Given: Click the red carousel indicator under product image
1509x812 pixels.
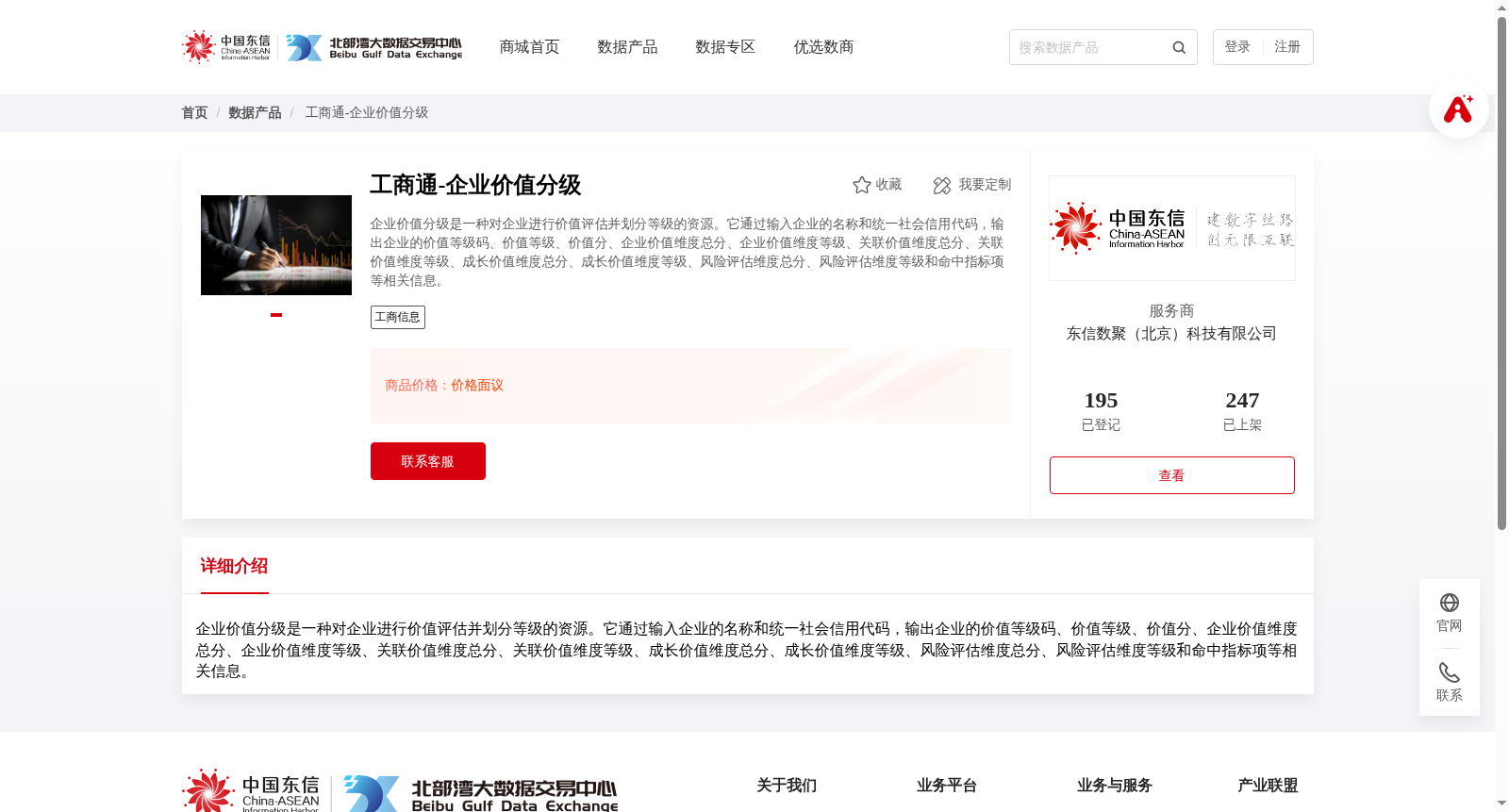Looking at the screenshot, I should pos(276,315).
